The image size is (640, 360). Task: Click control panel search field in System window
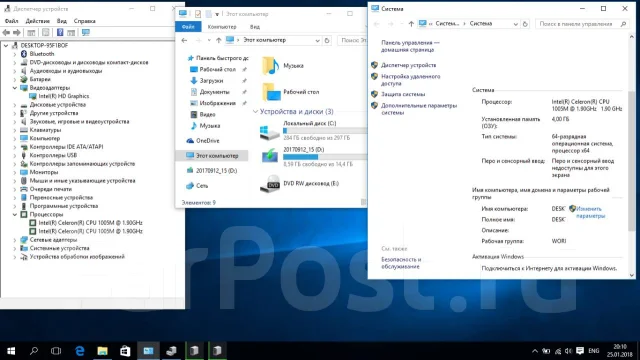tap(582, 24)
